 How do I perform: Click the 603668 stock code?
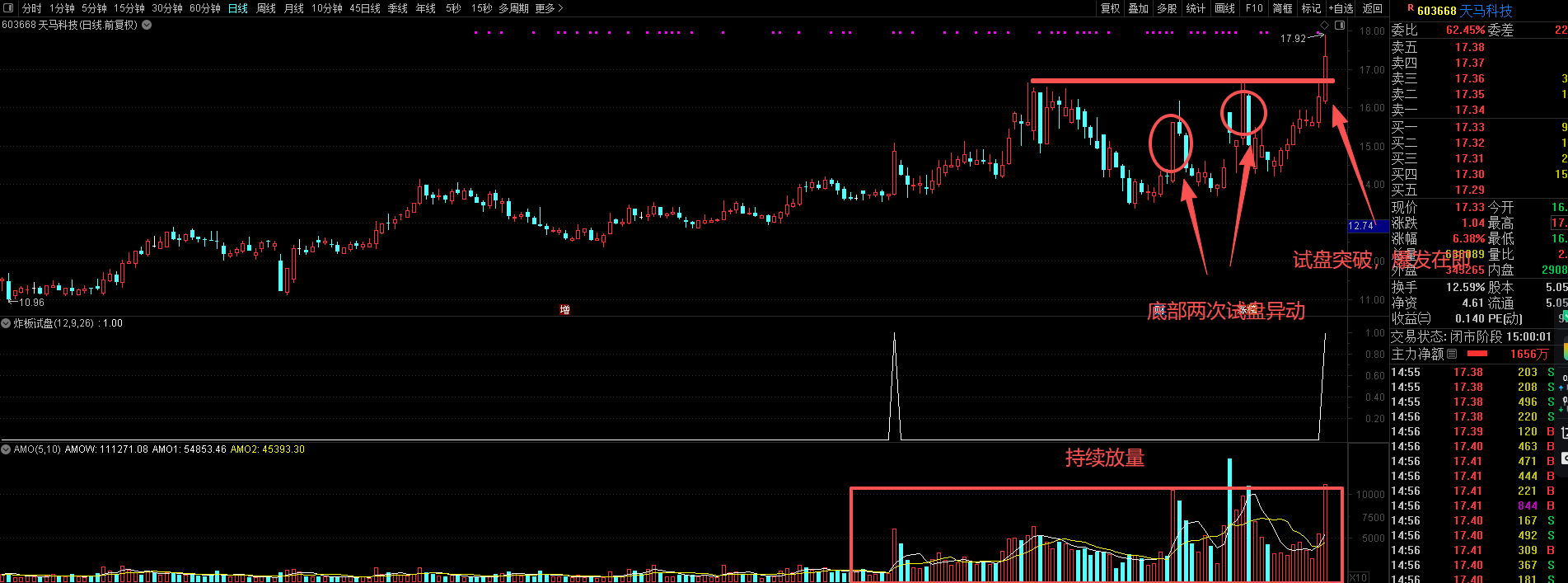(x=1437, y=11)
